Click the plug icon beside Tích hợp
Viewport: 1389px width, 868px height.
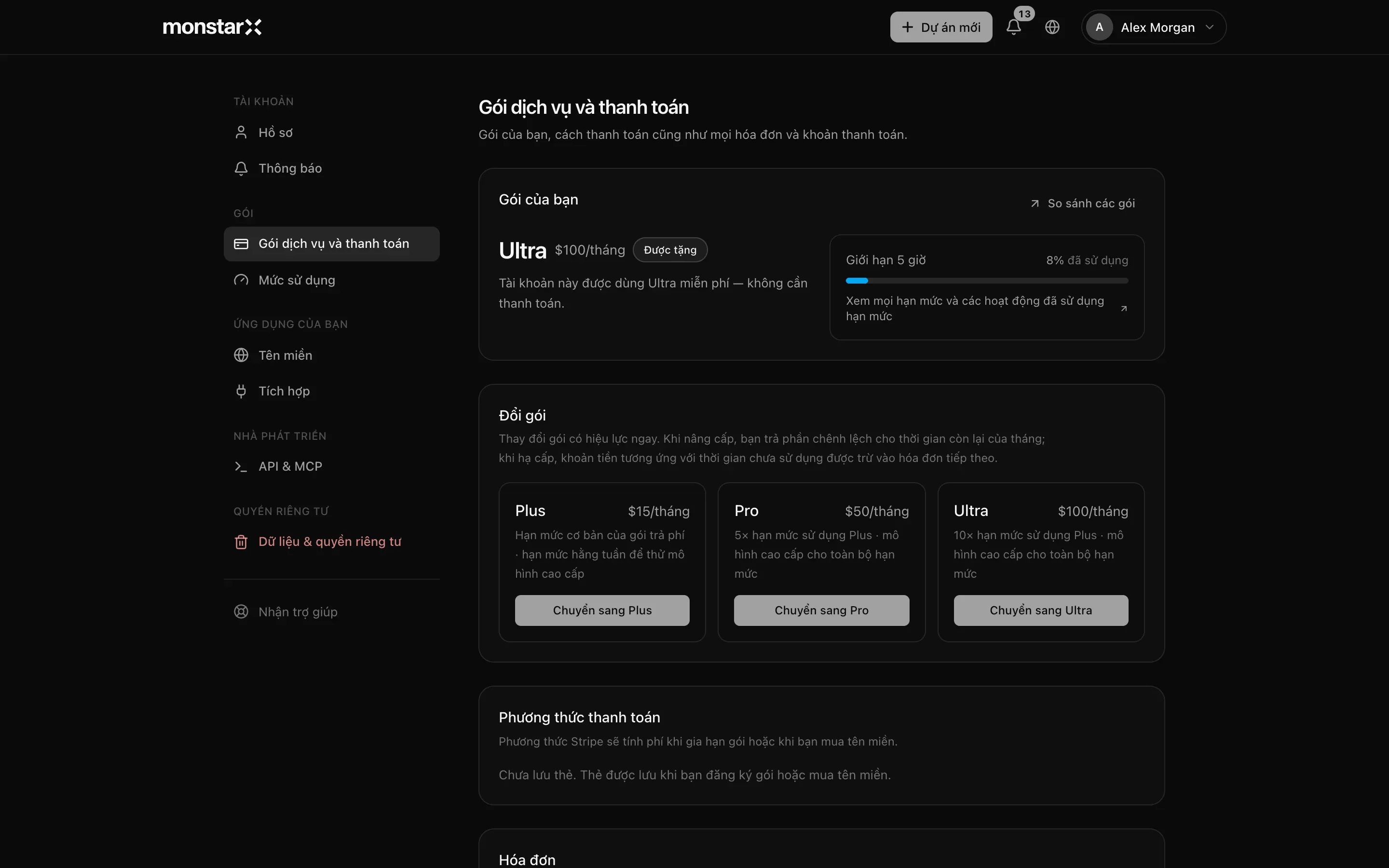[x=241, y=391]
